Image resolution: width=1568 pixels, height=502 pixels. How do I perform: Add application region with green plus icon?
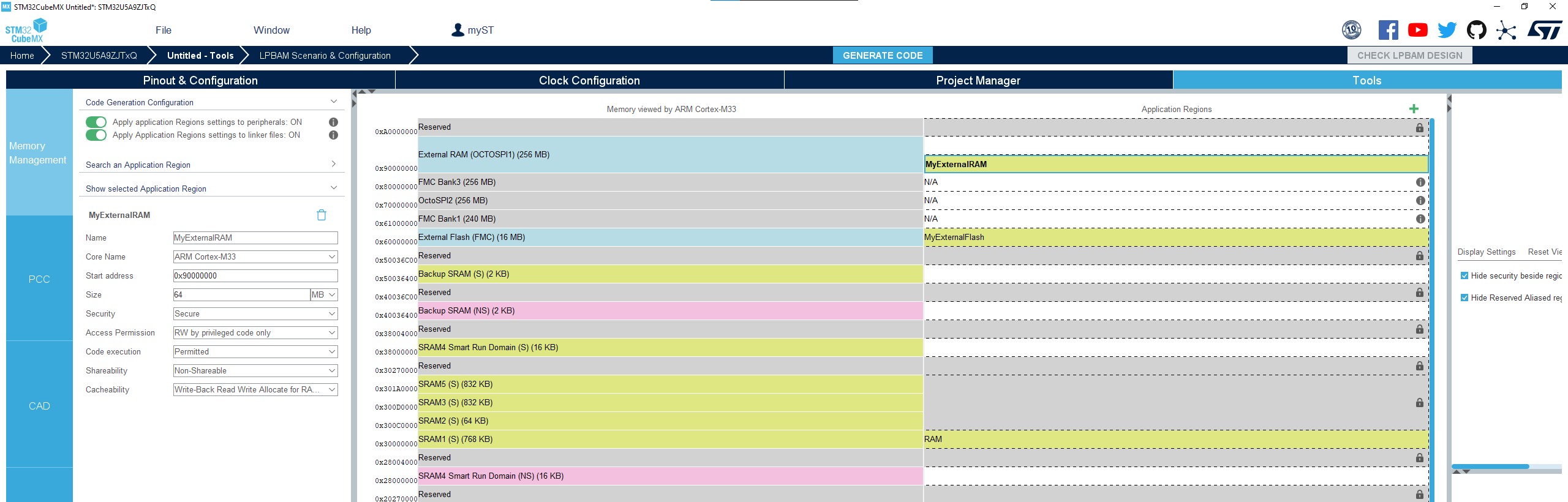tap(1414, 109)
